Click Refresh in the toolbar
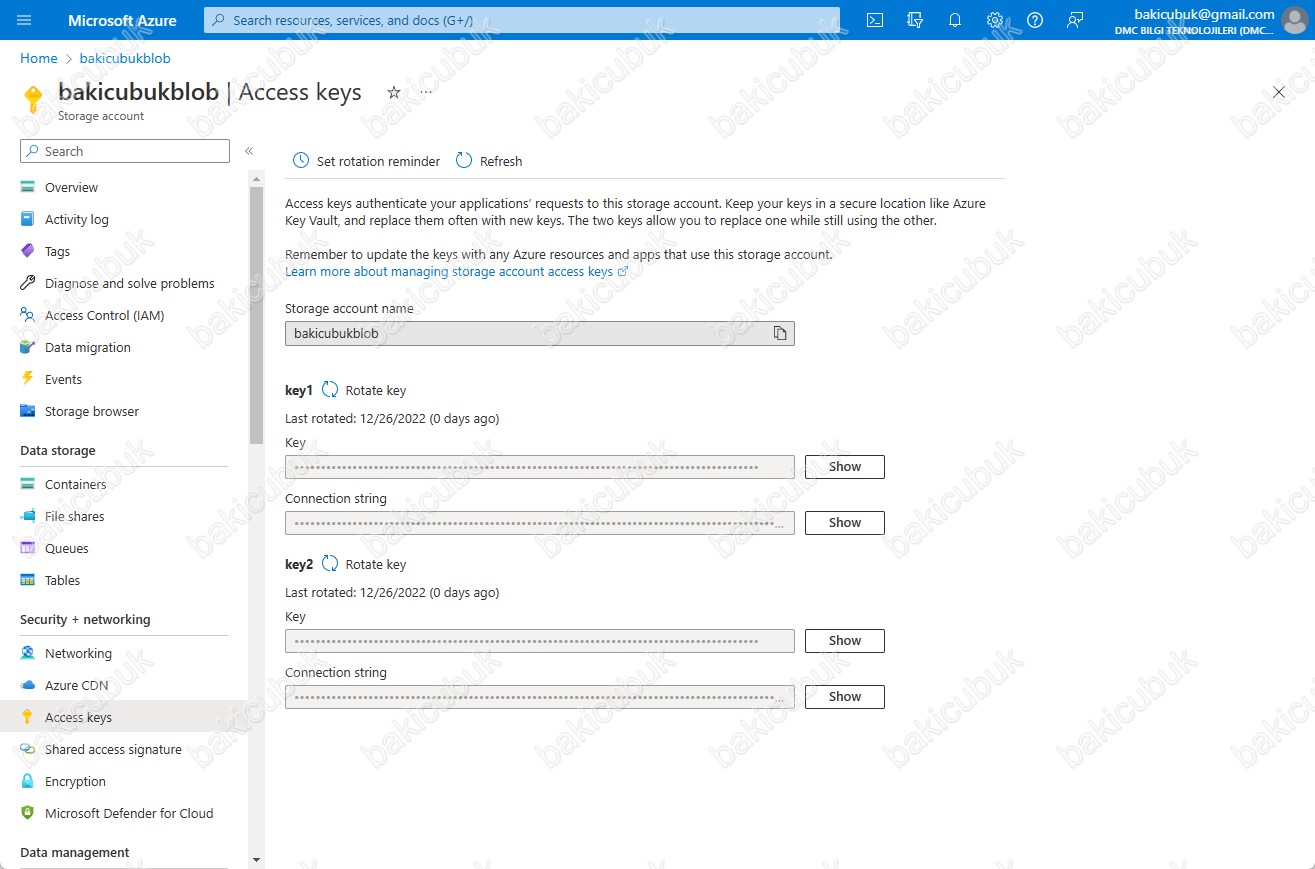The image size is (1315, 869). tap(489, 161)
